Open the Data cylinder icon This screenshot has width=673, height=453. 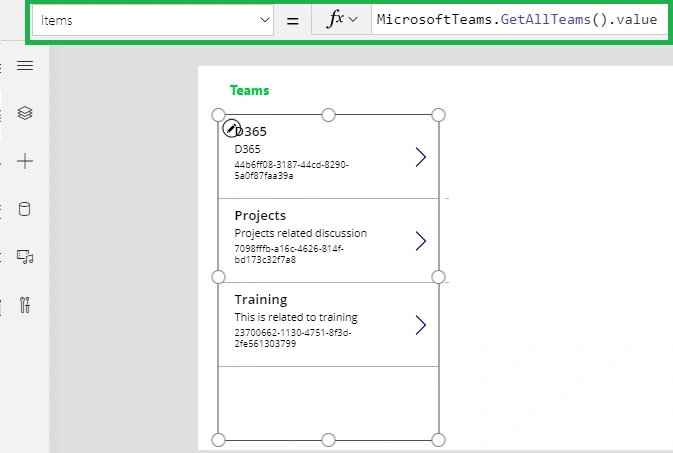coord(24,209)
